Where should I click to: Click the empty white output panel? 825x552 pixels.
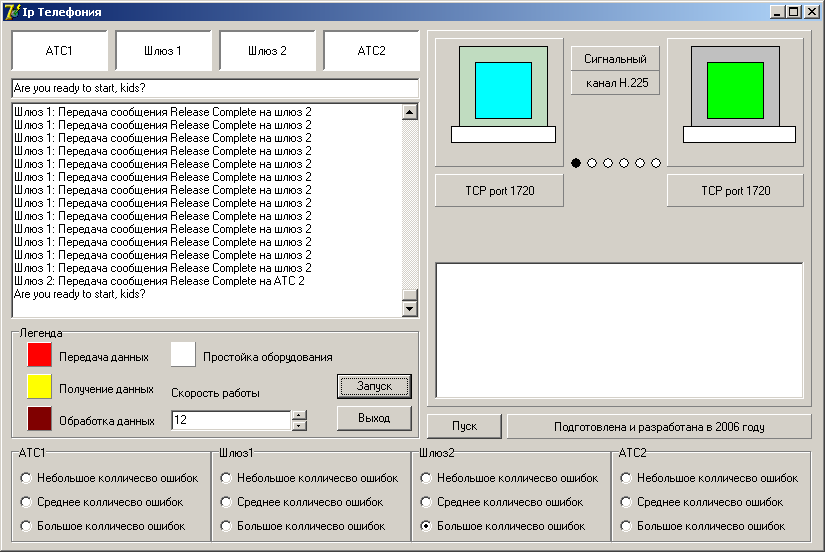(619, 330)
